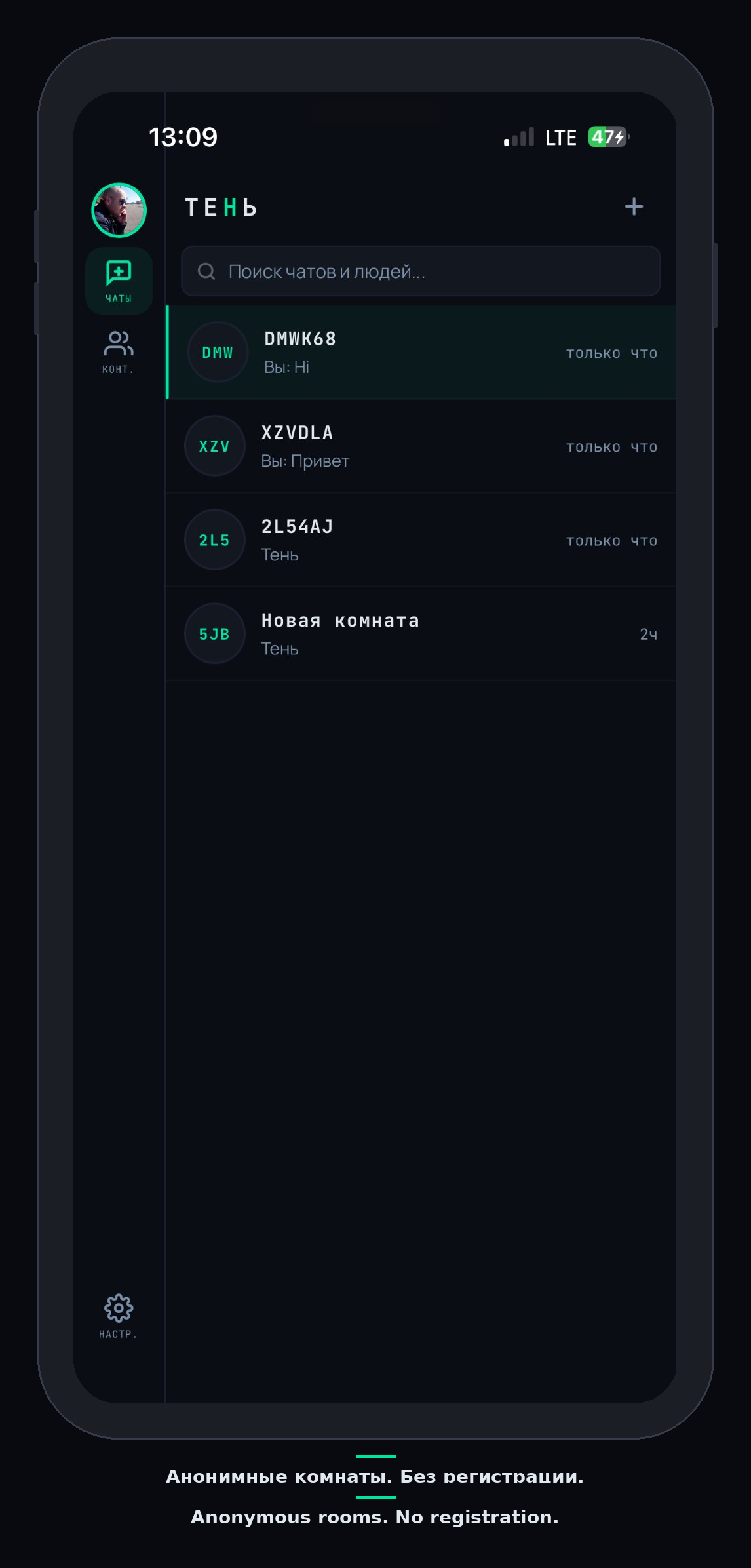This screenshot has height=1568, width=751.
Task: Click the ТЕНЬ app title
Action: 221,208
